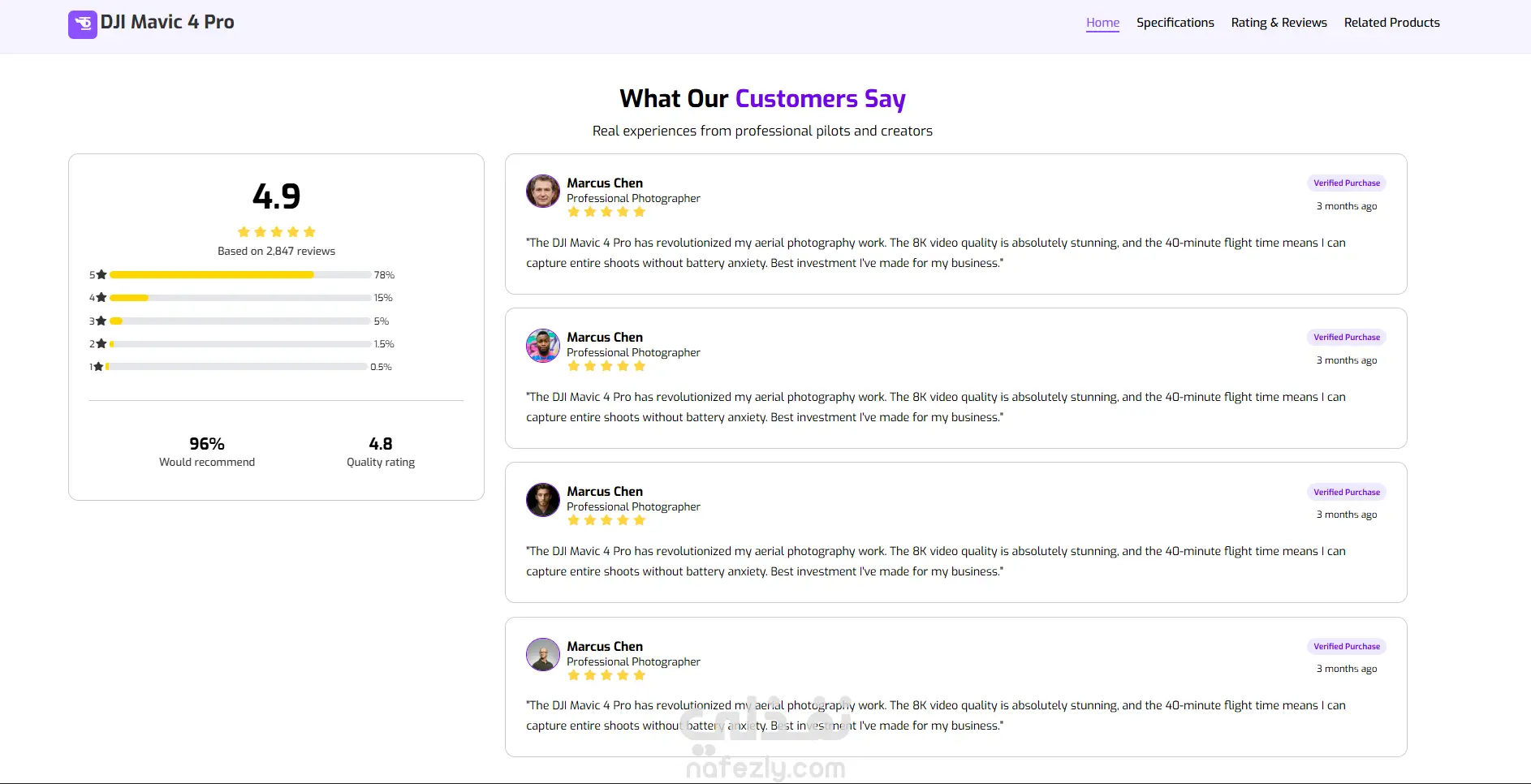Click the 78% five-star progress bar
Image resolution: width=1531 pixels, height=784 pixels.
click(240, 274)
